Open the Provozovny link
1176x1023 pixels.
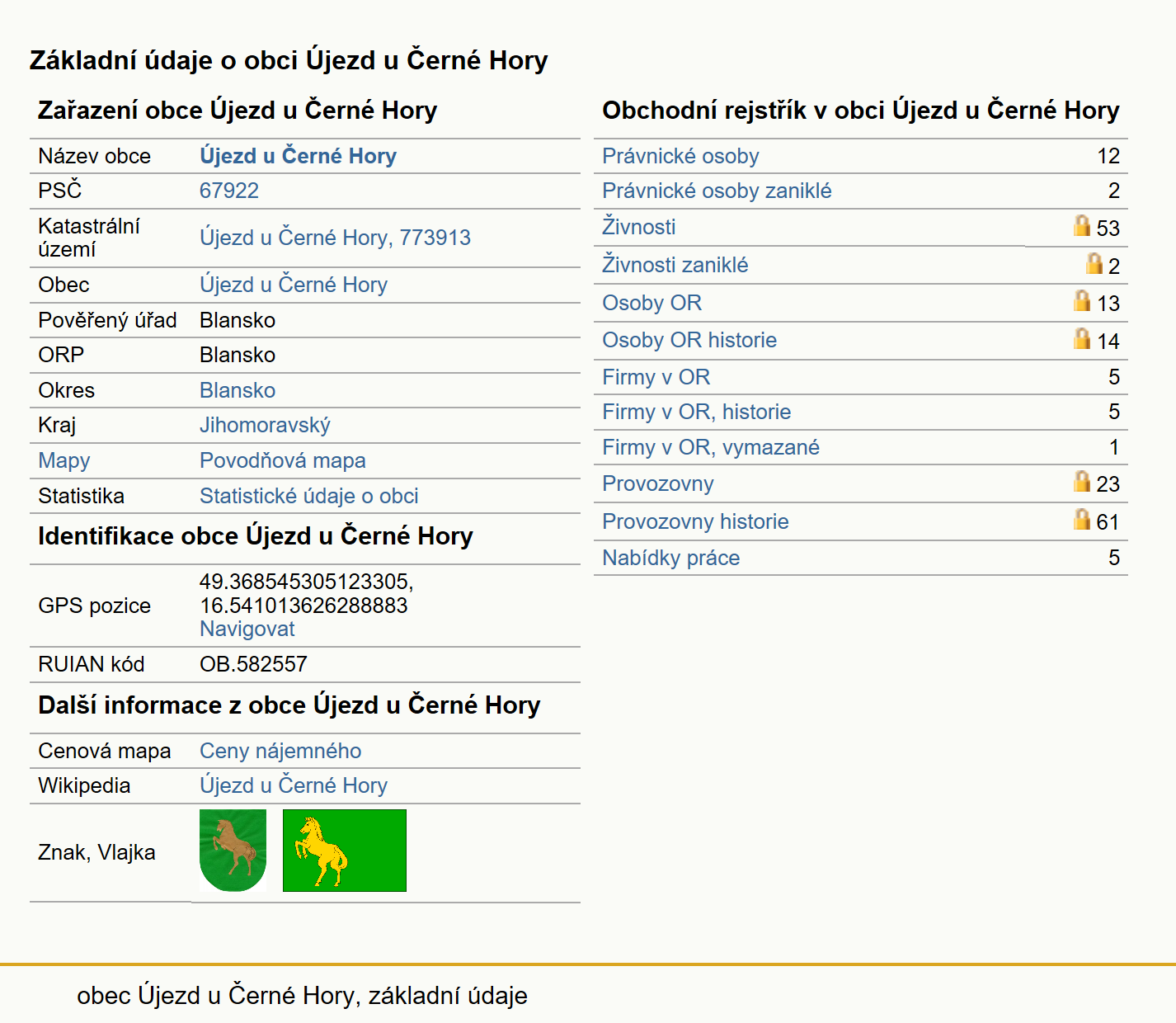pos(658,483)
